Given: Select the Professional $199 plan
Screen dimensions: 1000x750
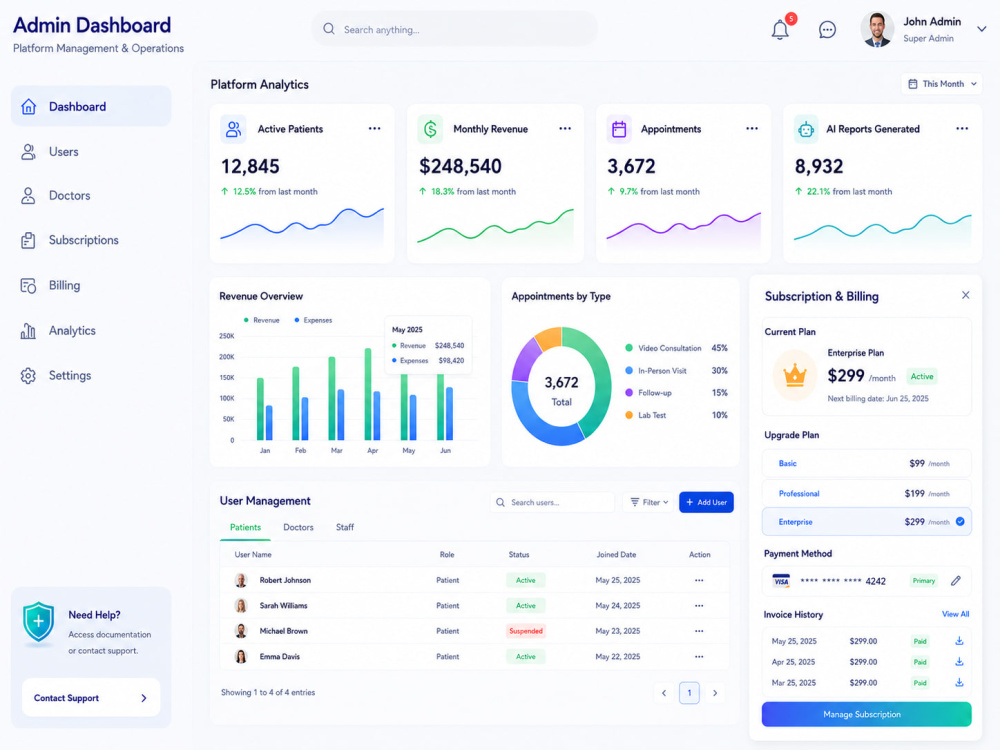Looking at the screenshot, I should click(866, 493).
